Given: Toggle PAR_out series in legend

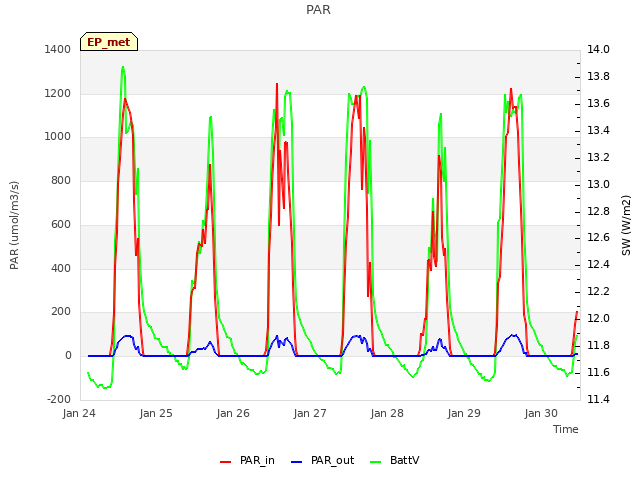Looking at the screenshot, I should 322,460.
